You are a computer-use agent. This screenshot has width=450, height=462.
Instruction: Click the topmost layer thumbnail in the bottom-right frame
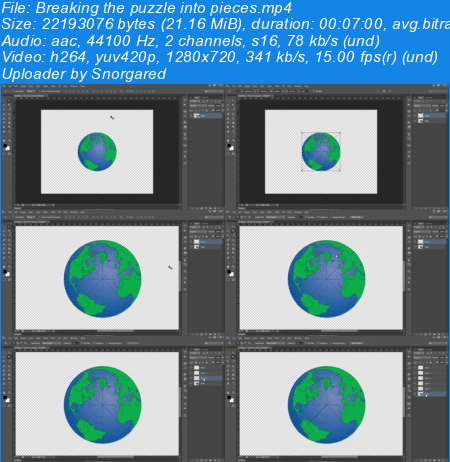click(x=421, y=368)
